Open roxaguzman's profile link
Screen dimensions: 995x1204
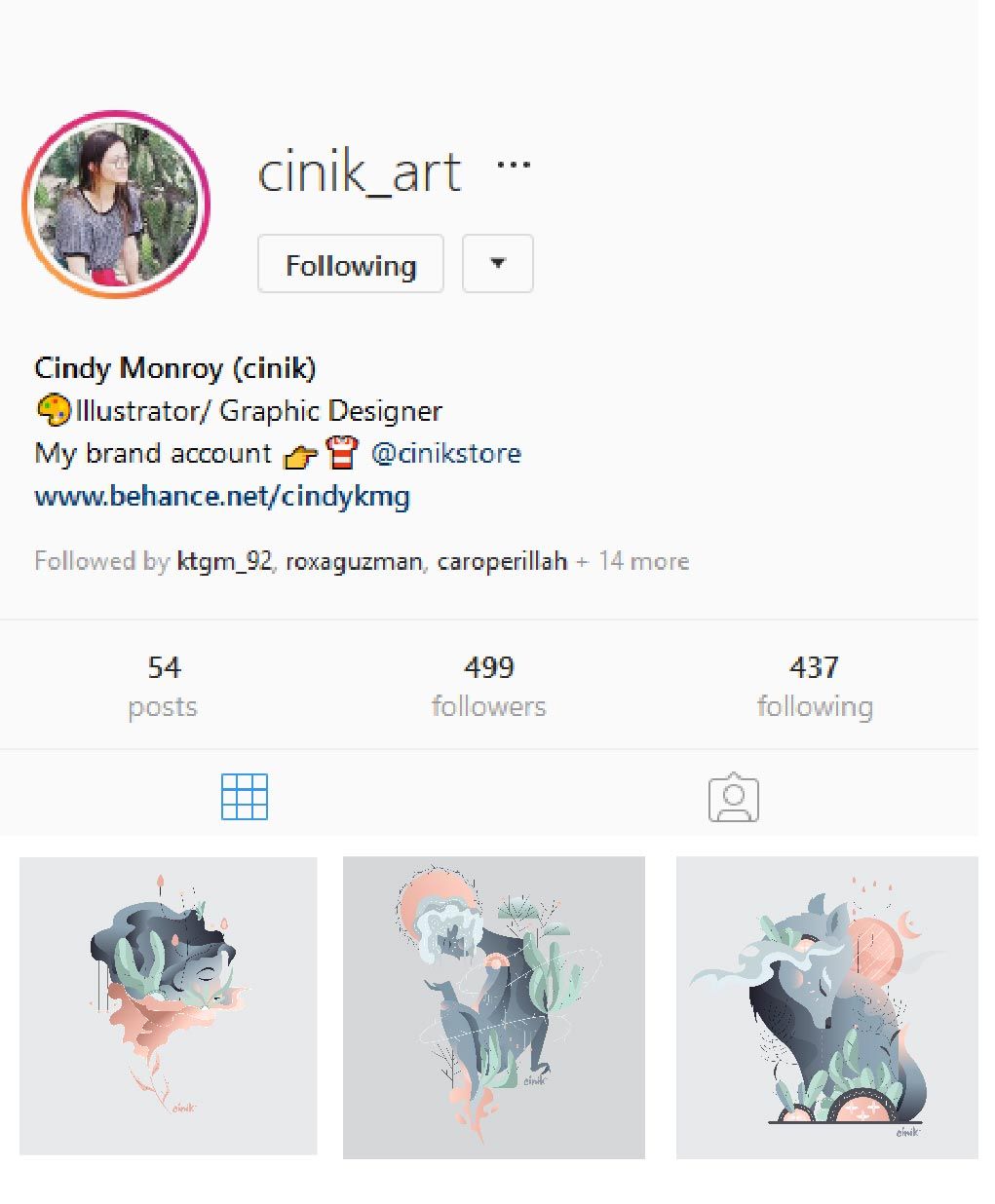tap(355, 561)
